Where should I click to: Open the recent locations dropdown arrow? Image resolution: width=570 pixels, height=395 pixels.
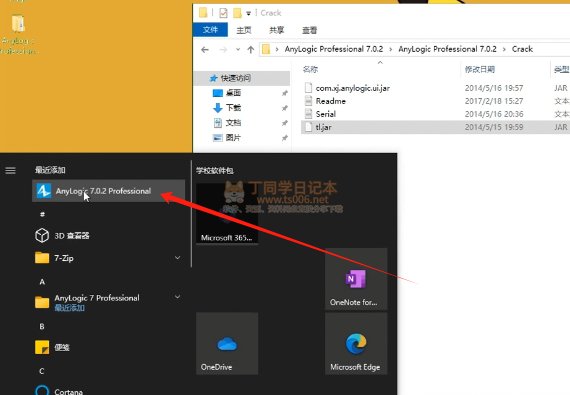238,49
